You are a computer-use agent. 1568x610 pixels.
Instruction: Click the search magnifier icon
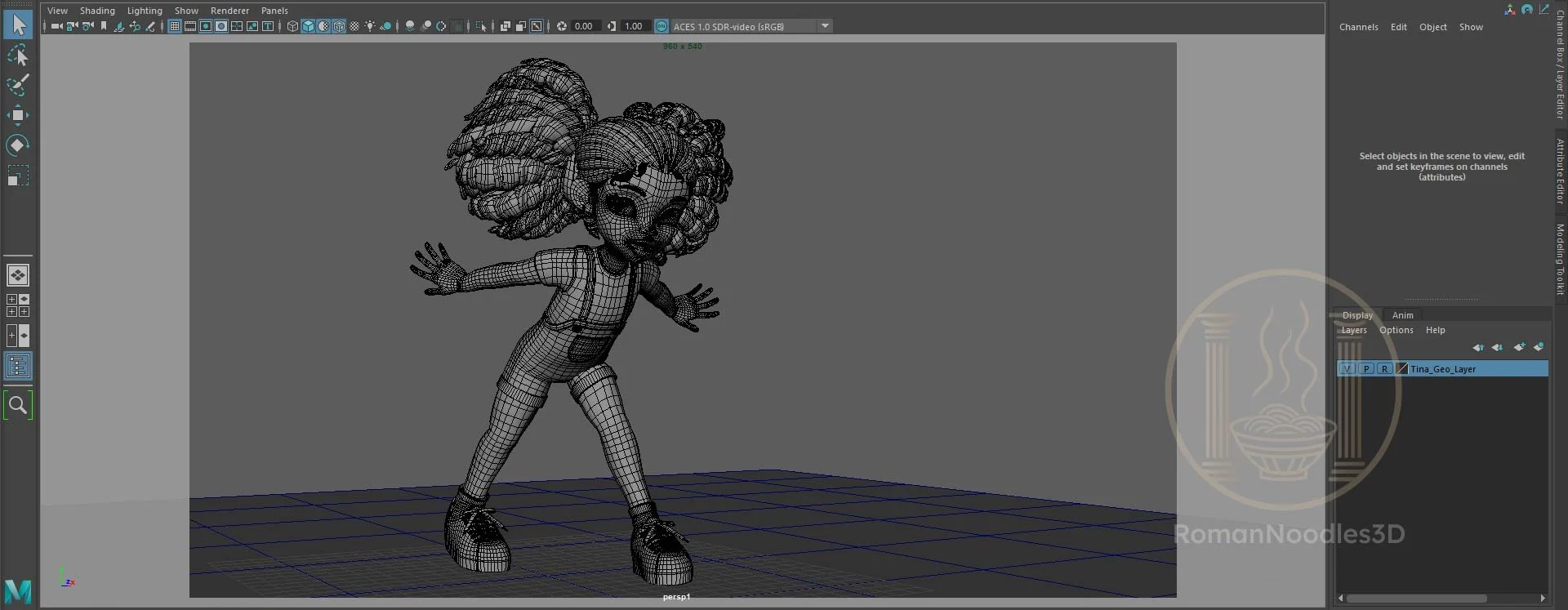click(x=18, y=405)
